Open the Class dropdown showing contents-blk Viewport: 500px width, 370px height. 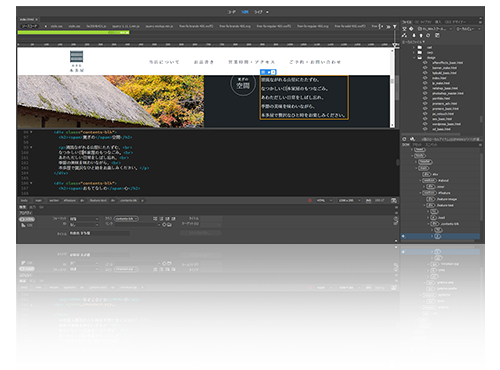point(126,219)
